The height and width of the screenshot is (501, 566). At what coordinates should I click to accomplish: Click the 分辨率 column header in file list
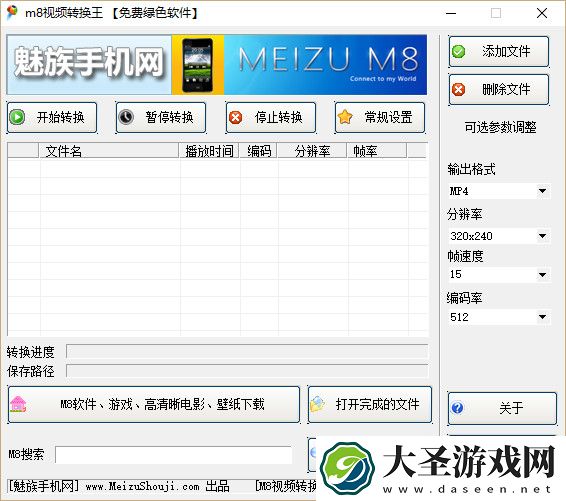click(x=312, y=151)
